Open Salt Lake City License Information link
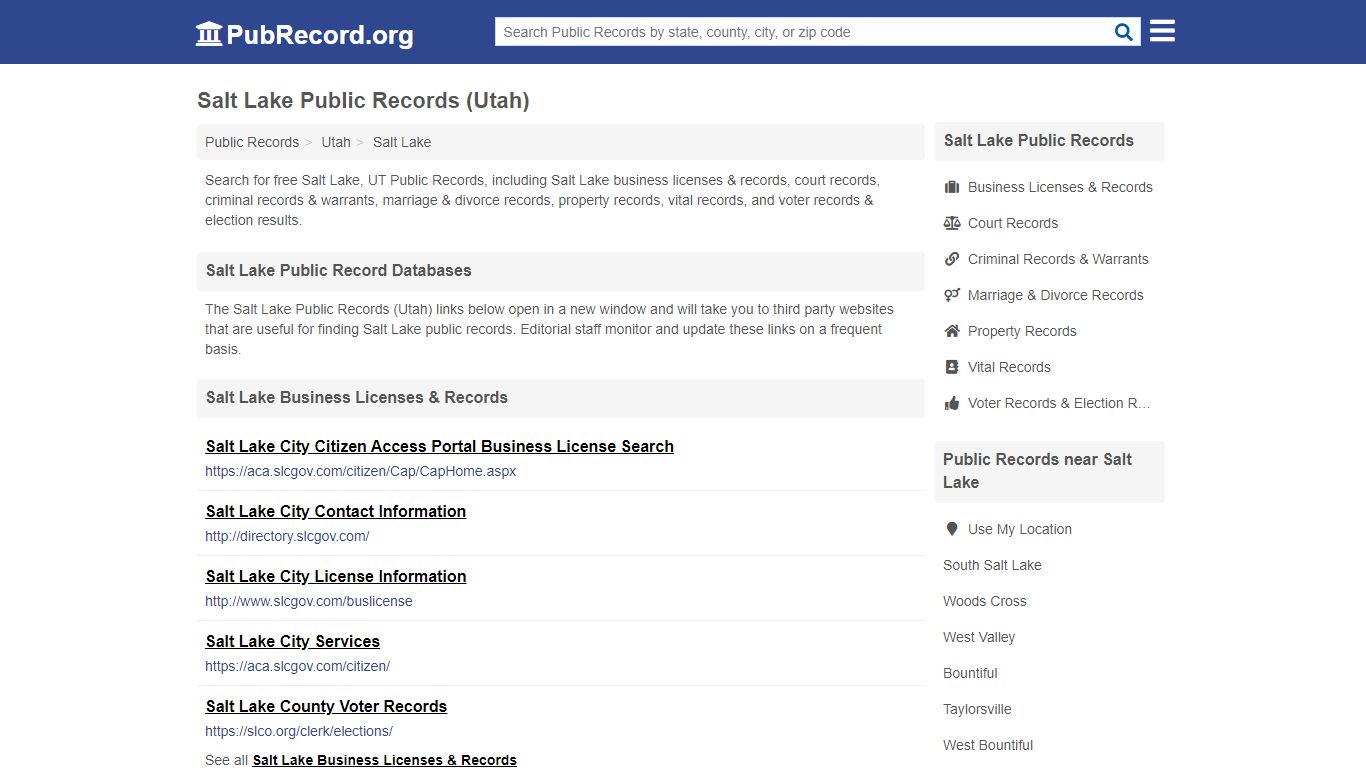This screenshot has width=1366, height=768. (x=336, y=576)
